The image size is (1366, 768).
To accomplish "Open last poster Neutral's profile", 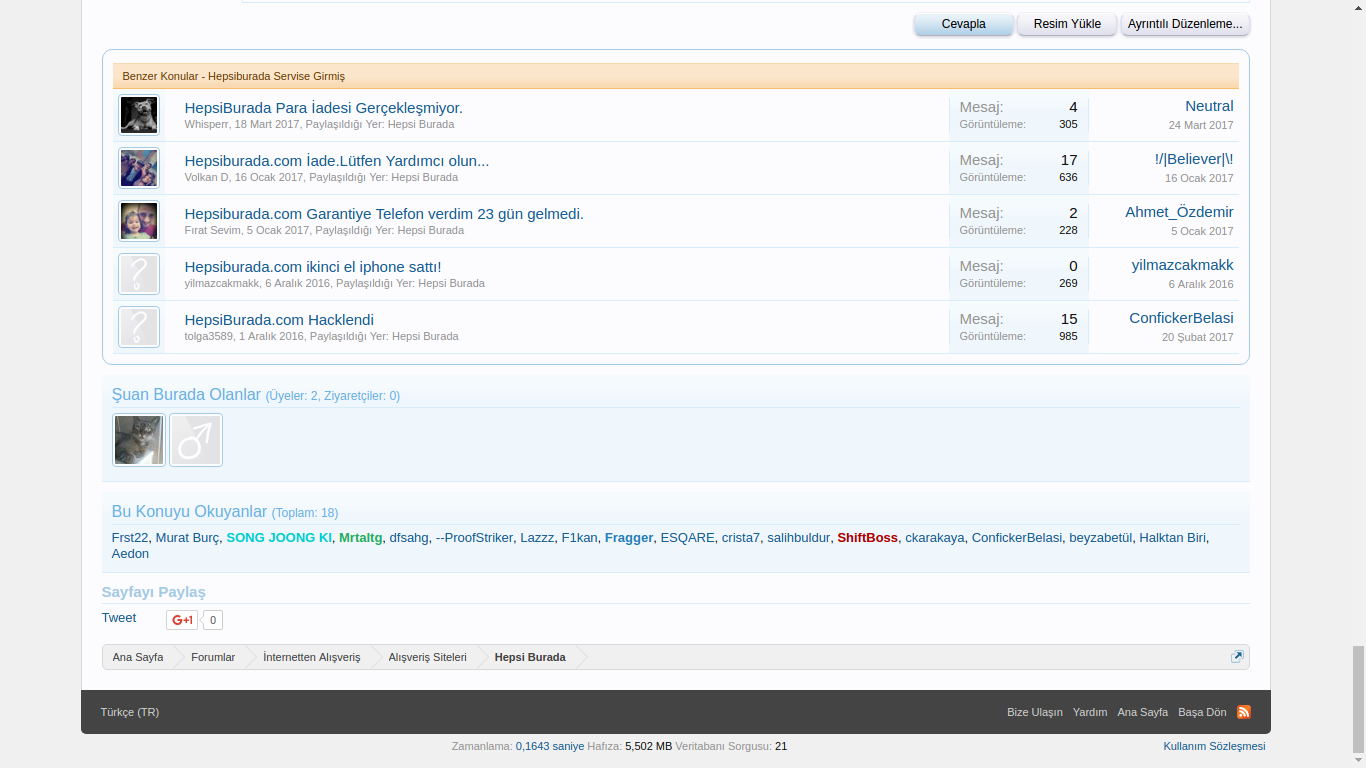I will (1209, 106).
